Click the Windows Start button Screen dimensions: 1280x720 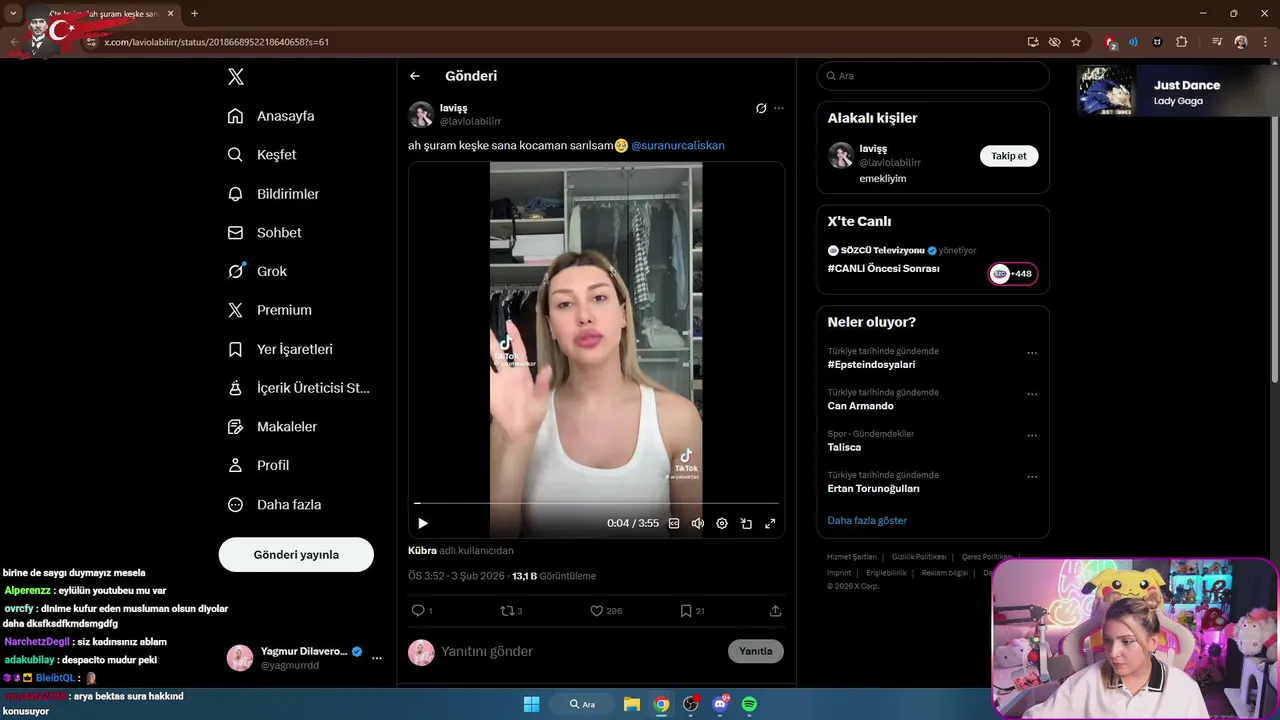pyautogui.click(x=532, y=704)
